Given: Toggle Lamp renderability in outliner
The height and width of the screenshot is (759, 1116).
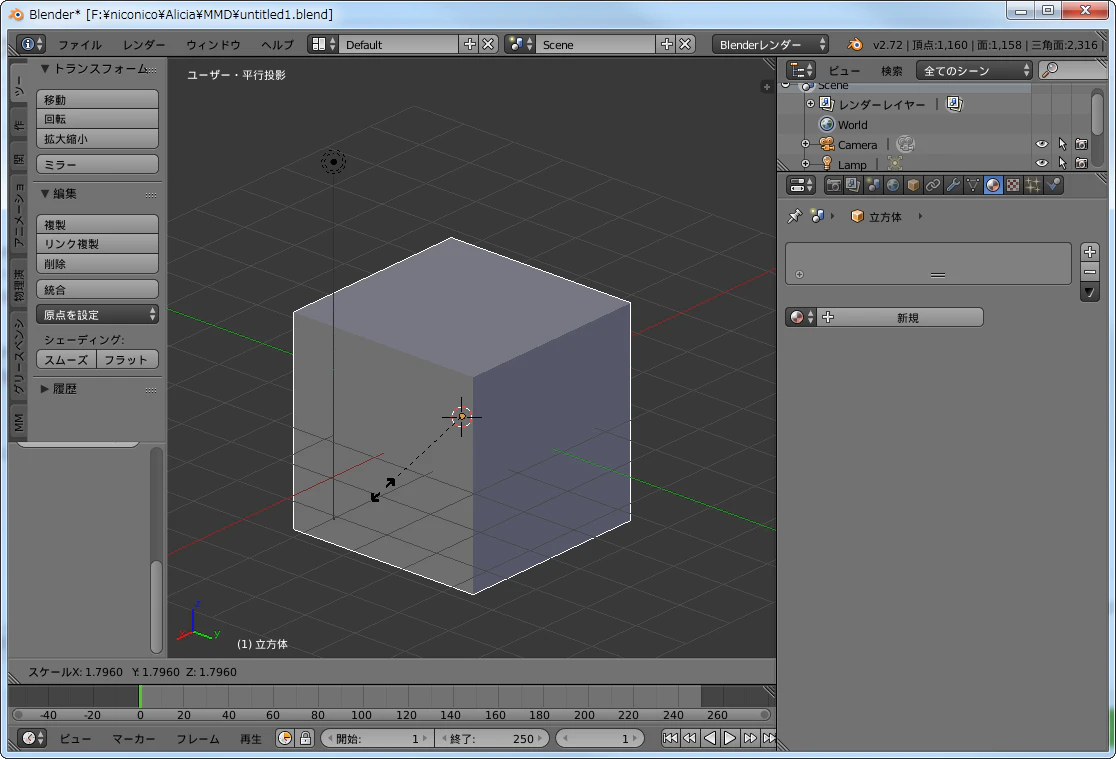Looking at the screenshot, I should (1081, 163).
